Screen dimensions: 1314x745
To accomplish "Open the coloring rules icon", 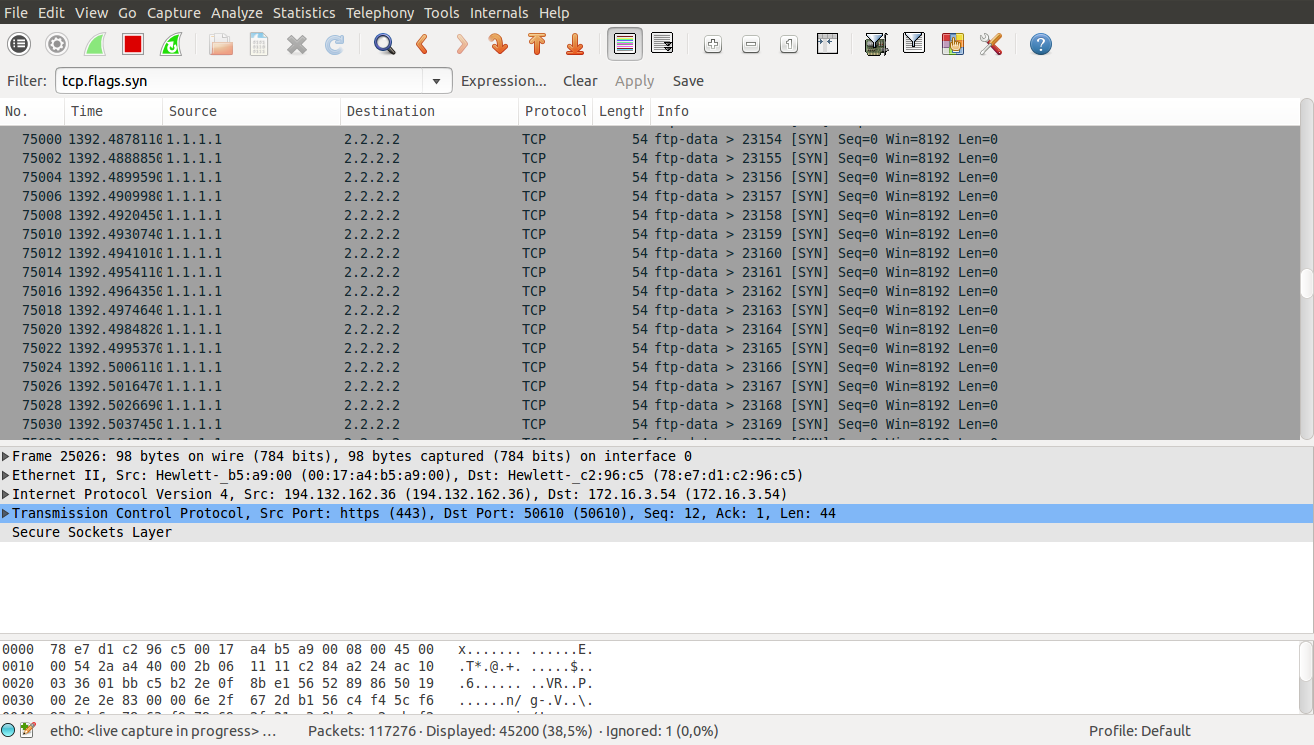I will (x=953, y=44).
